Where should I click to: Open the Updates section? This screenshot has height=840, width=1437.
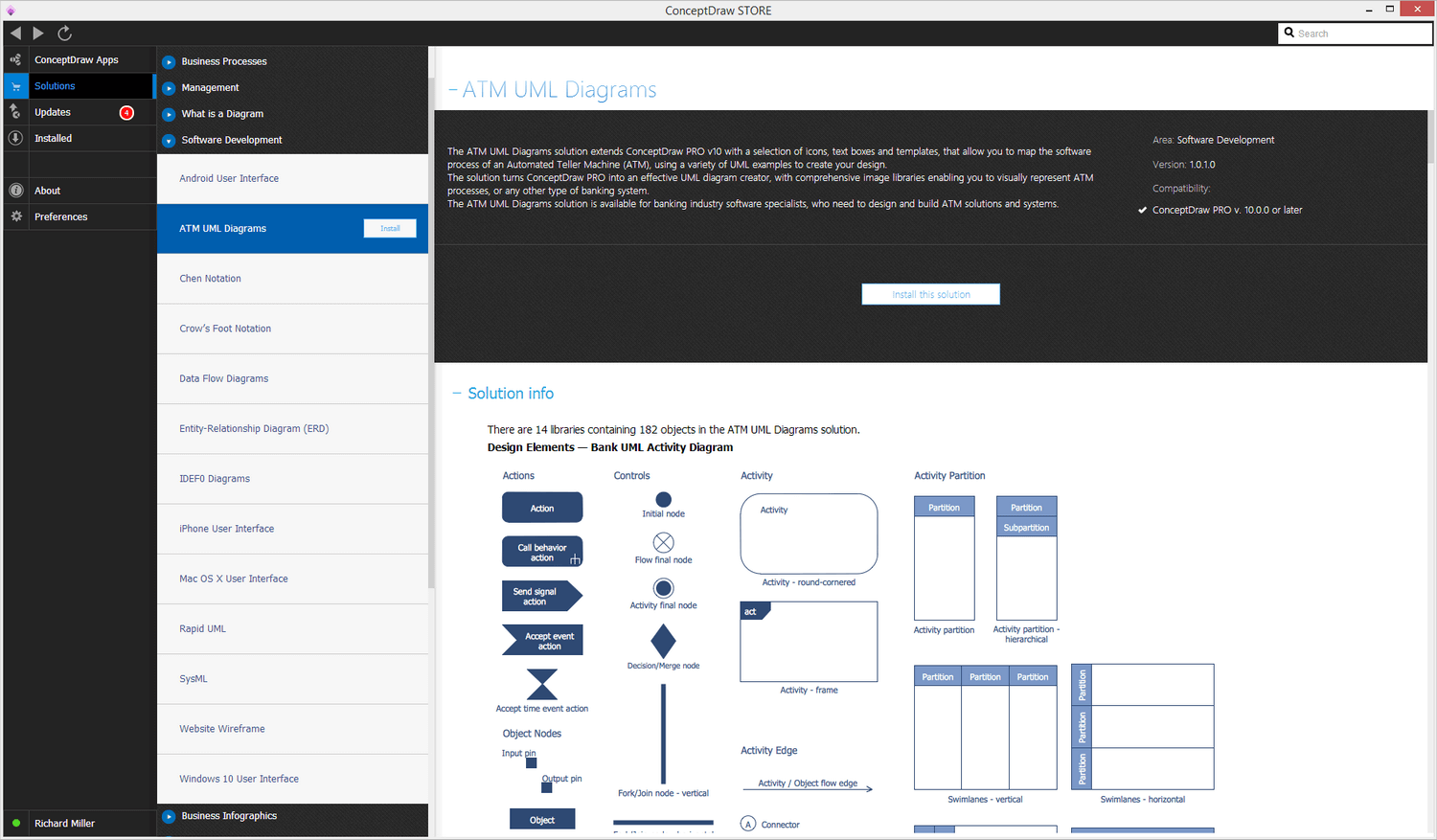[x=53, y=112]
